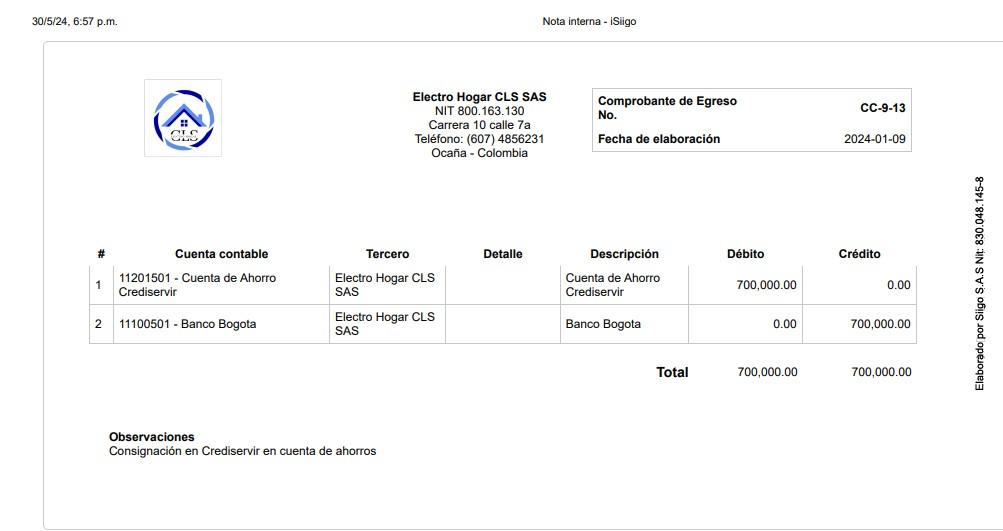Click the Banco Bogota description cell
This screenshot has height=531, width=1003.
[603, 324]
